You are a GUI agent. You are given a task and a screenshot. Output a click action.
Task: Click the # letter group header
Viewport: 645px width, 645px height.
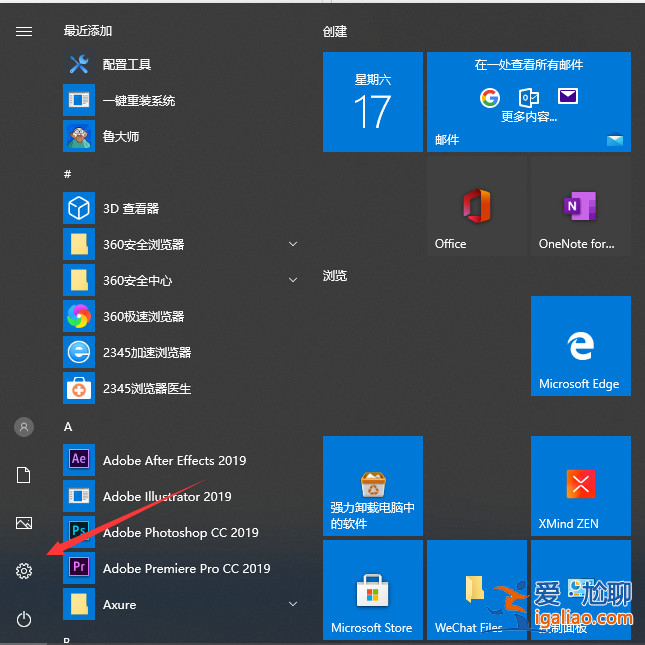(67, 174)
